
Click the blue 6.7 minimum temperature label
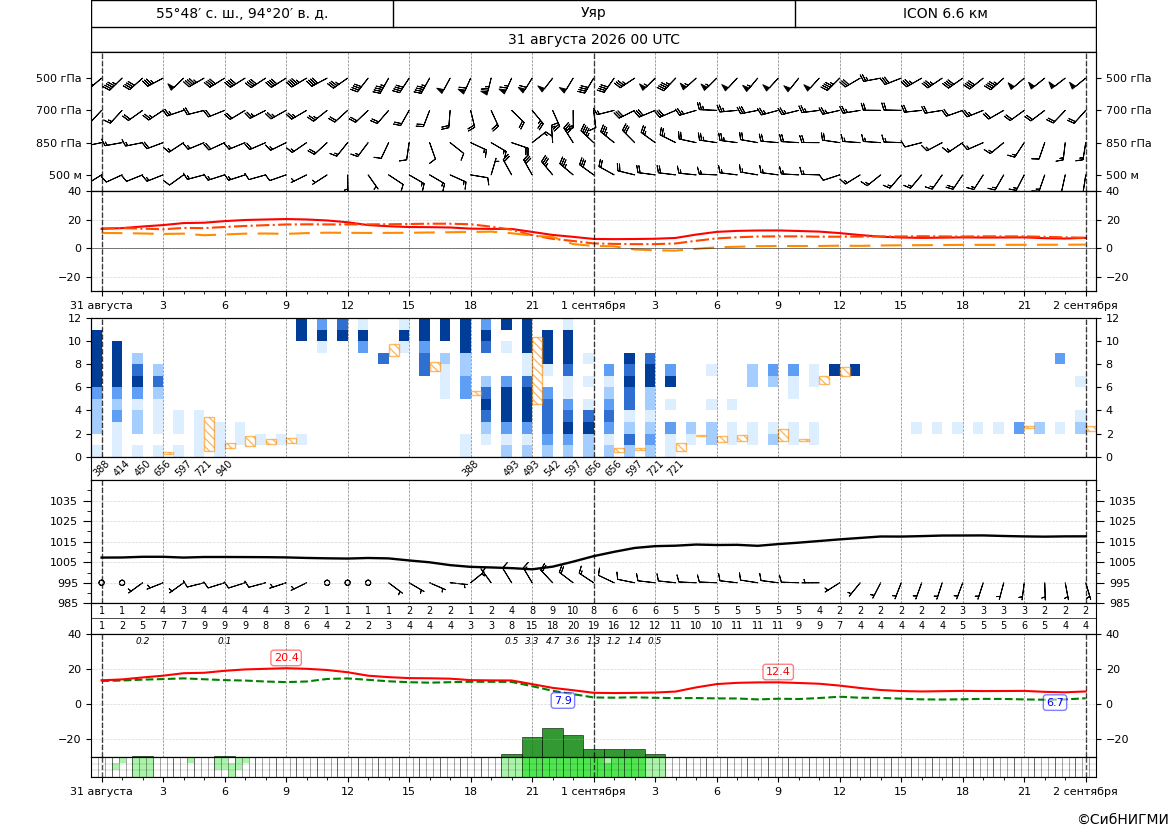(x=1055, y=702)
